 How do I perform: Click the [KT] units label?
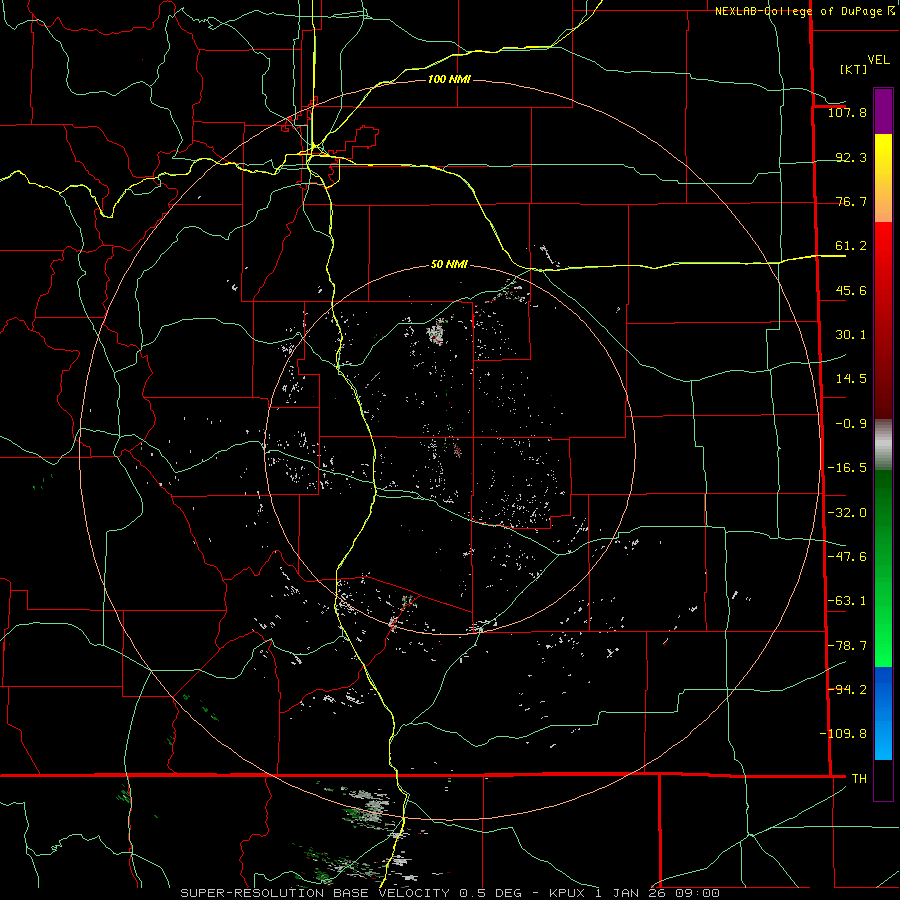point(854,69)
